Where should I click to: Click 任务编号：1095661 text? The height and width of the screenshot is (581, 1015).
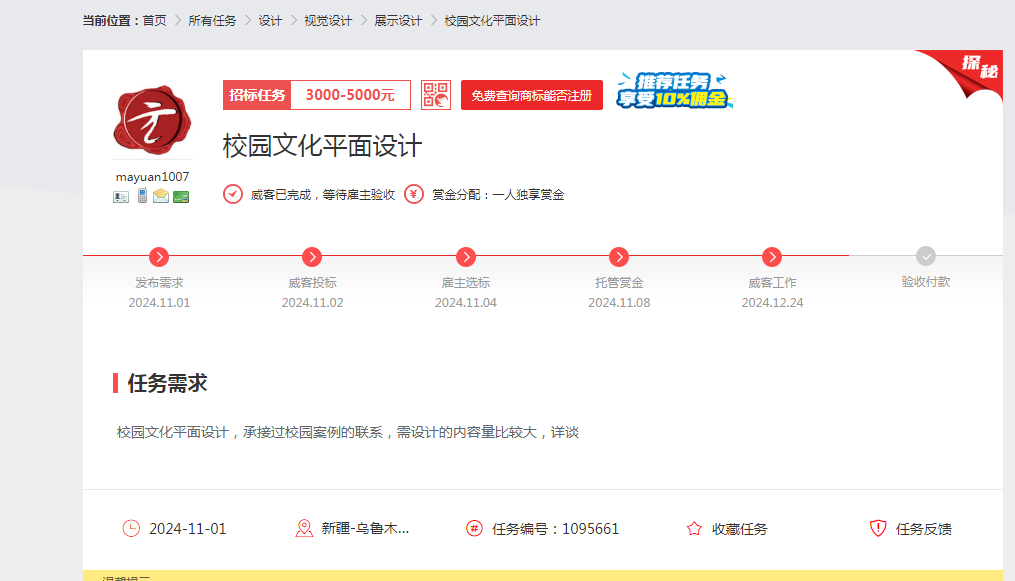[x=555, y=529]
